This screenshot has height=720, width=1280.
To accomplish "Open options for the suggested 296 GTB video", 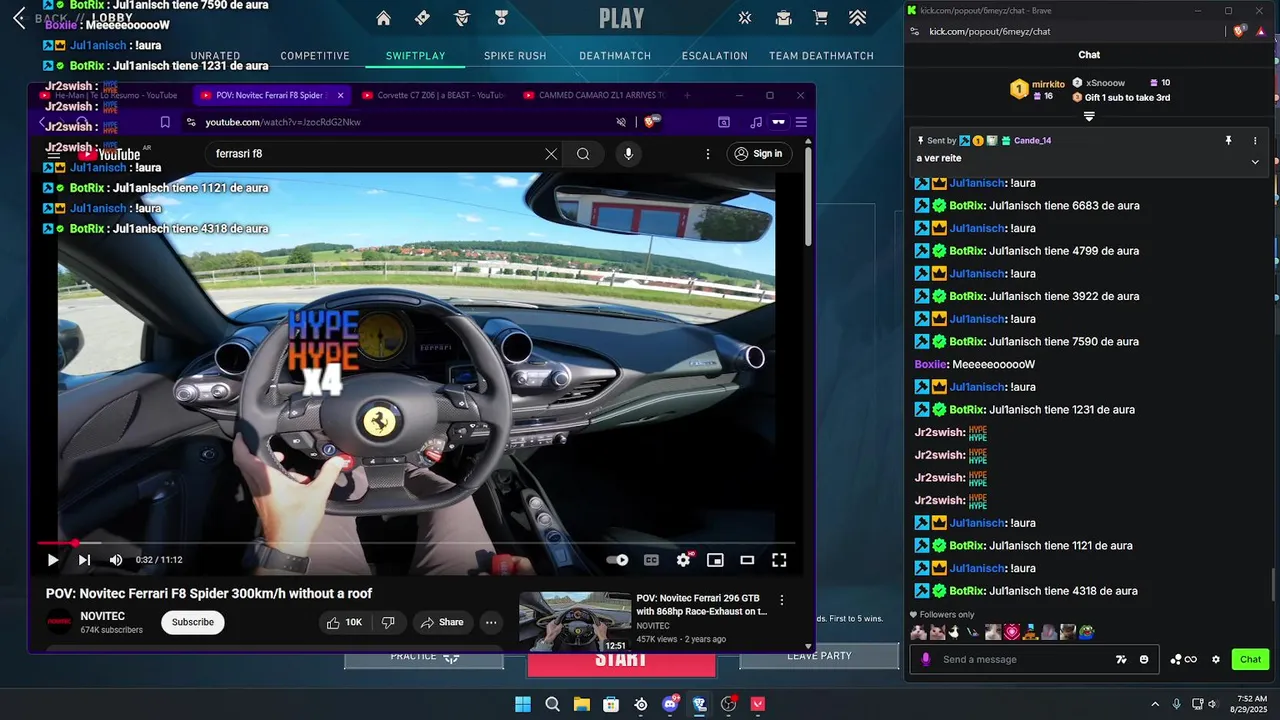I will (x=782, y=600).
